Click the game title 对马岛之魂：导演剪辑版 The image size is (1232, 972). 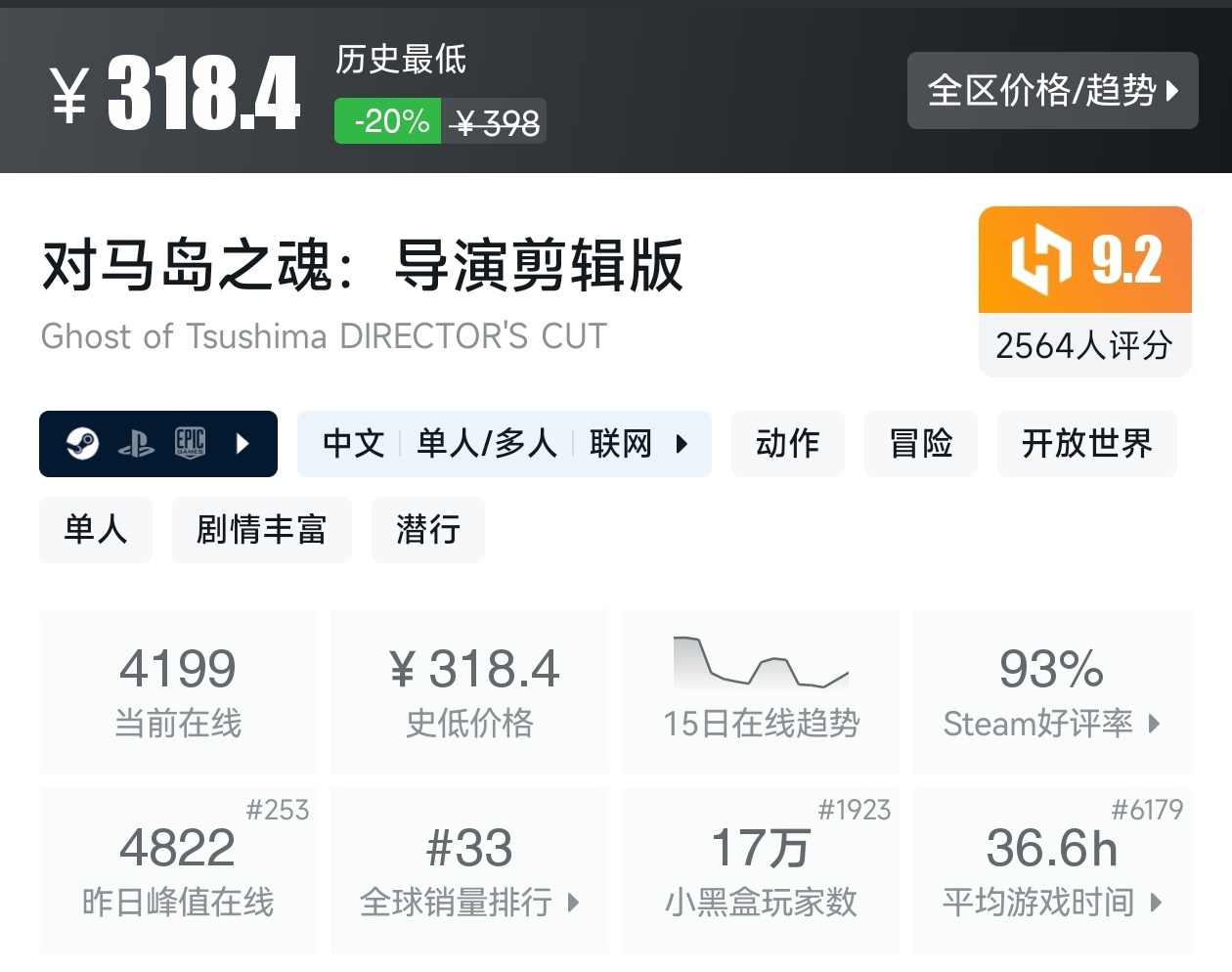pos(363,265)
